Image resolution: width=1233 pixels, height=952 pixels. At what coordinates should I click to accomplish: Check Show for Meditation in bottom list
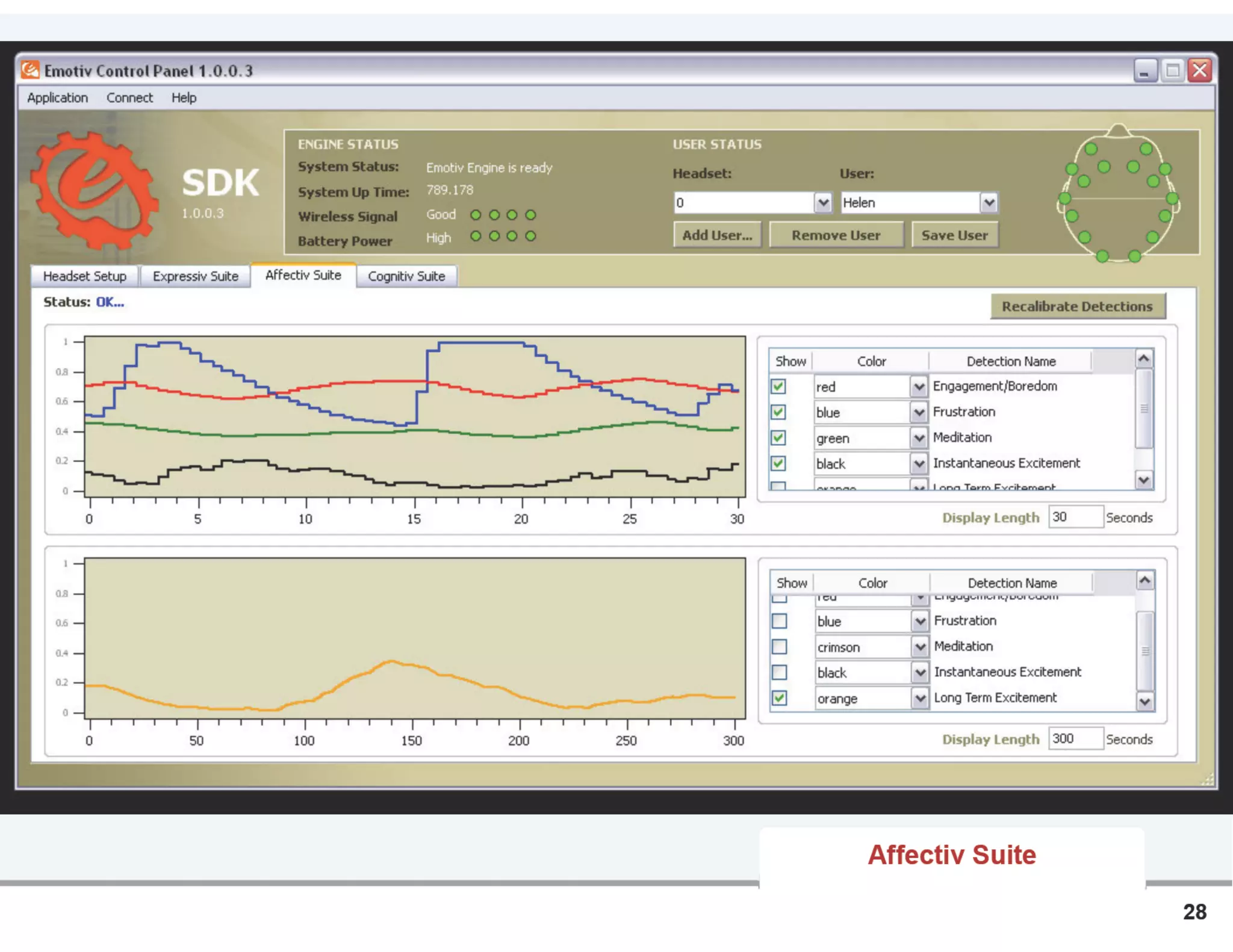tap(780, 647)
